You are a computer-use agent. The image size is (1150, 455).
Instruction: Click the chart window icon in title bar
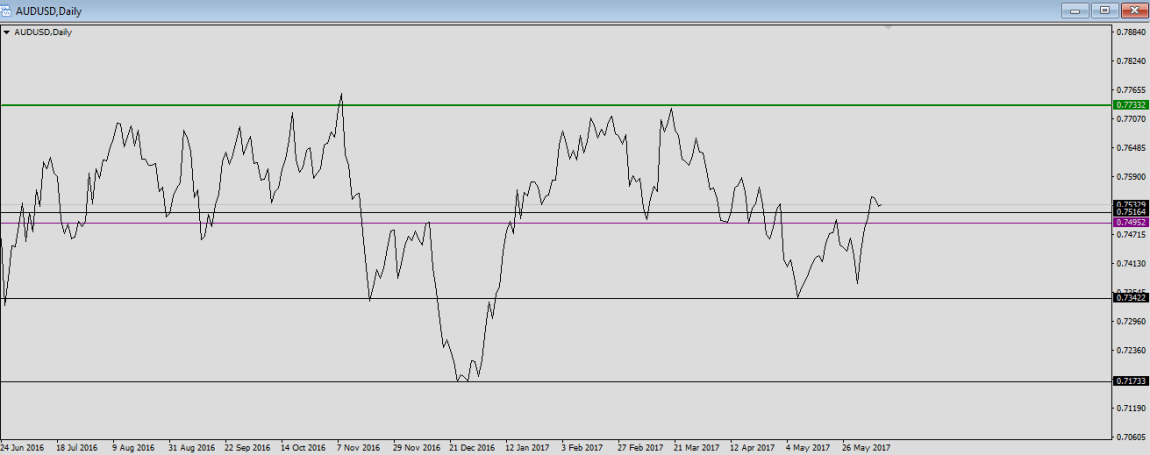pos(6,10)
